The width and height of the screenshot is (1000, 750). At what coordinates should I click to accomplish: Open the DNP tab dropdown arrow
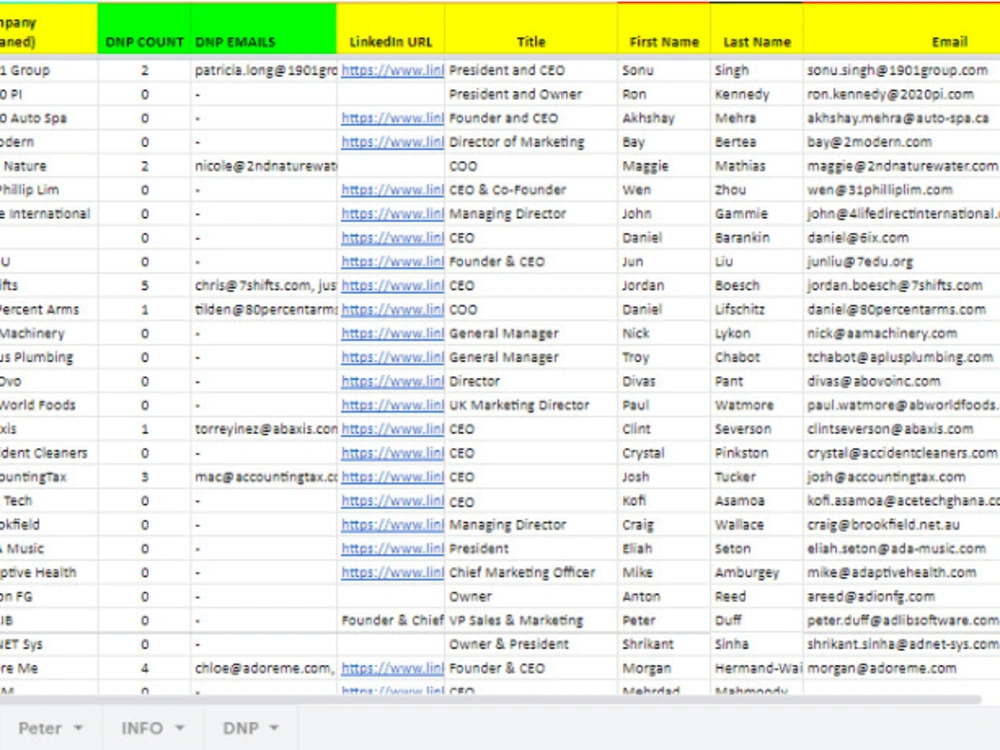coord(274,728)
